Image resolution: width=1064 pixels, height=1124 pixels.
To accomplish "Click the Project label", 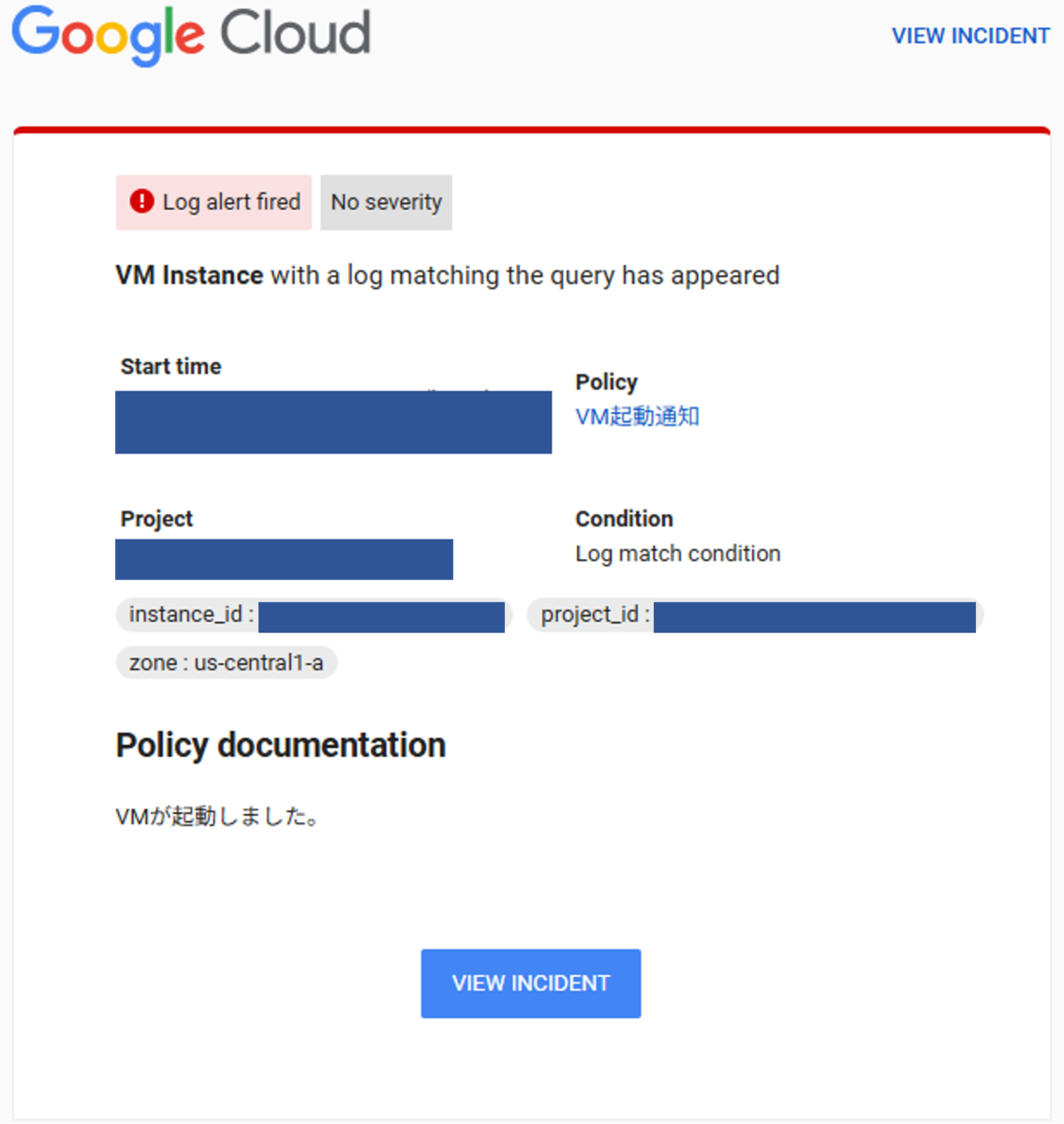I will [x=156, y=519].
